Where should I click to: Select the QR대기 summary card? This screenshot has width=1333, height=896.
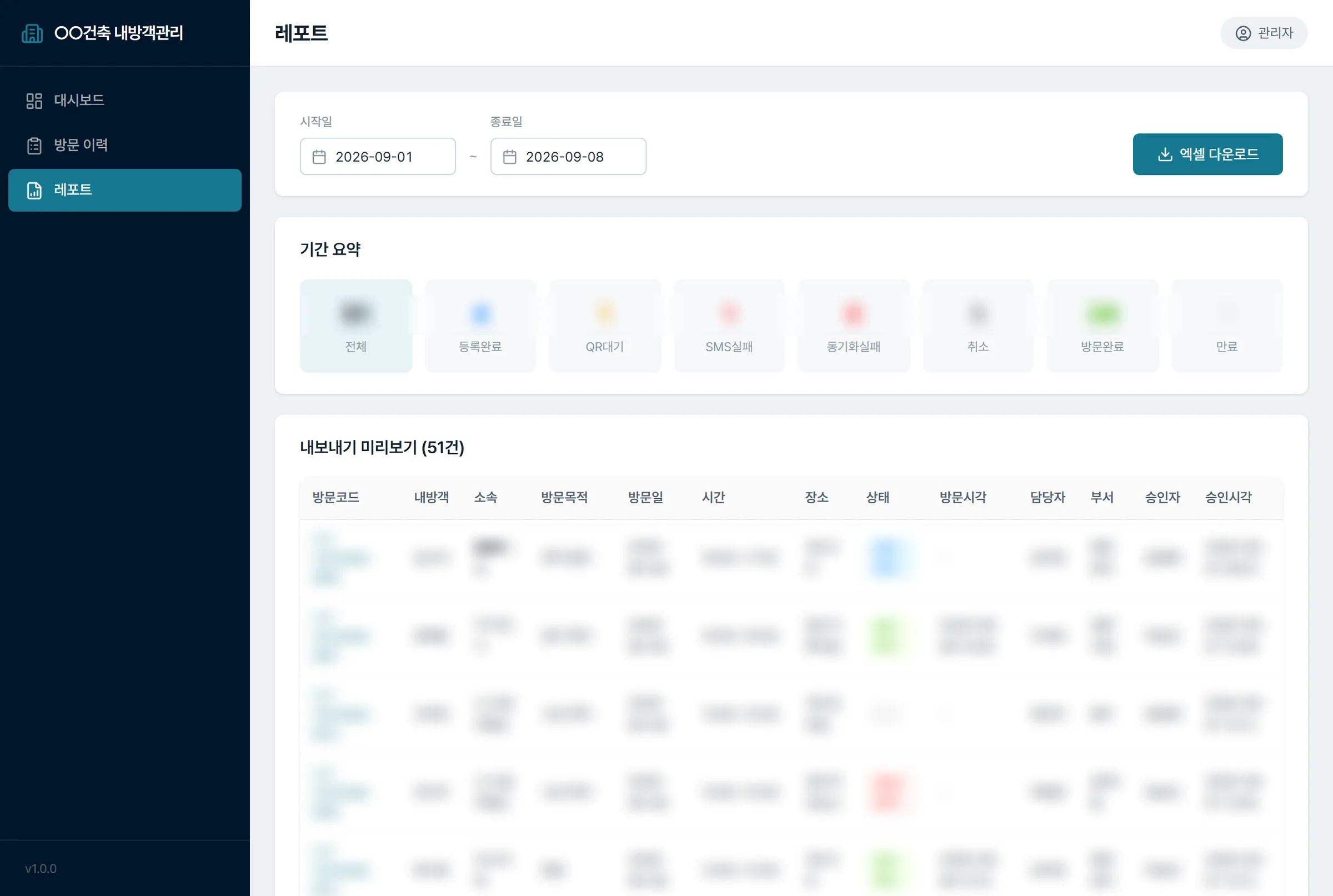604,326
